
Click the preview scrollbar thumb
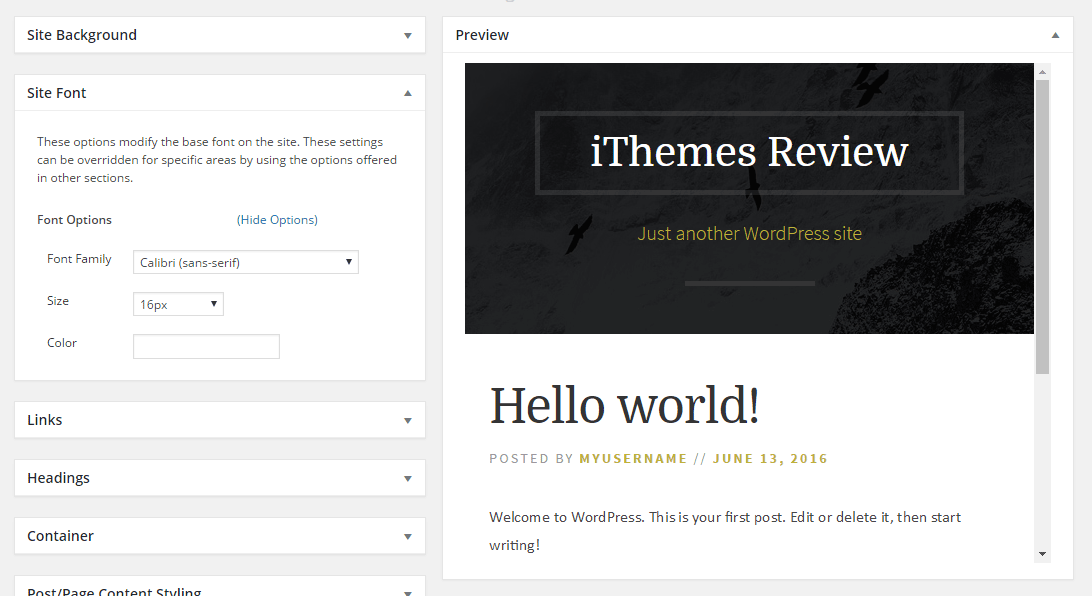coord(1042,227)
